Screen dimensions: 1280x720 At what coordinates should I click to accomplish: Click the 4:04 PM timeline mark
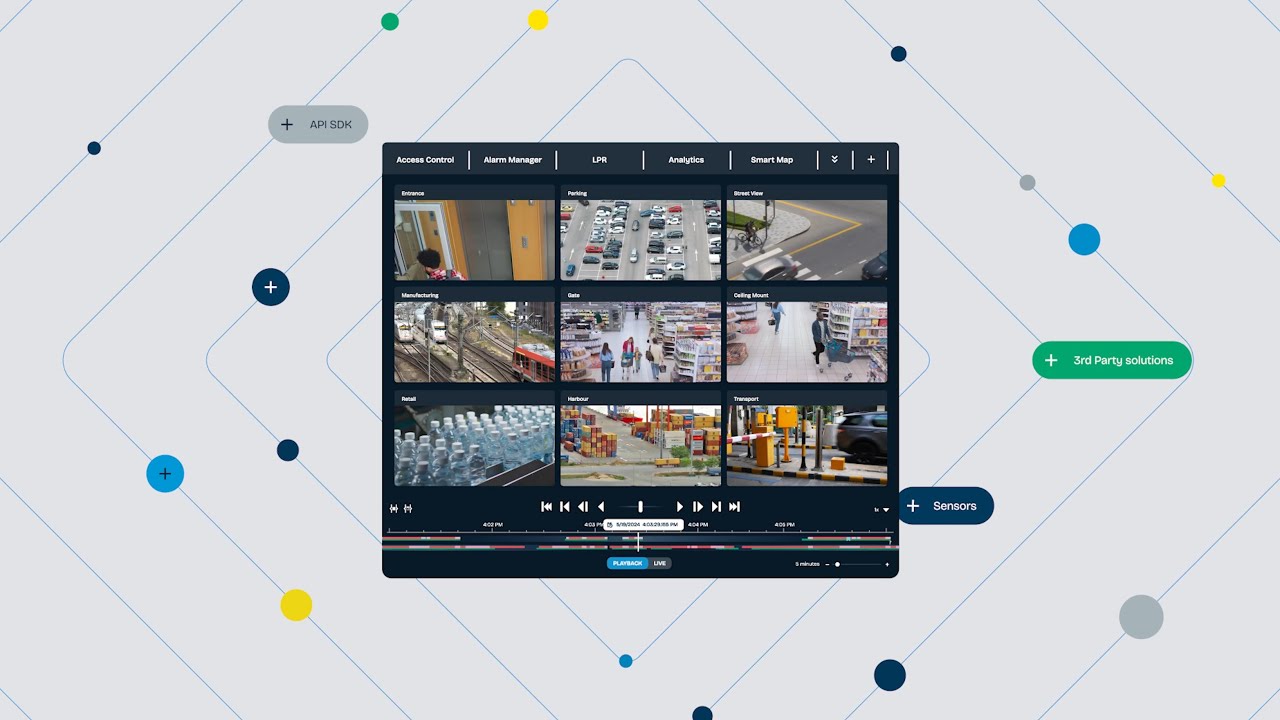click(698, 524)
